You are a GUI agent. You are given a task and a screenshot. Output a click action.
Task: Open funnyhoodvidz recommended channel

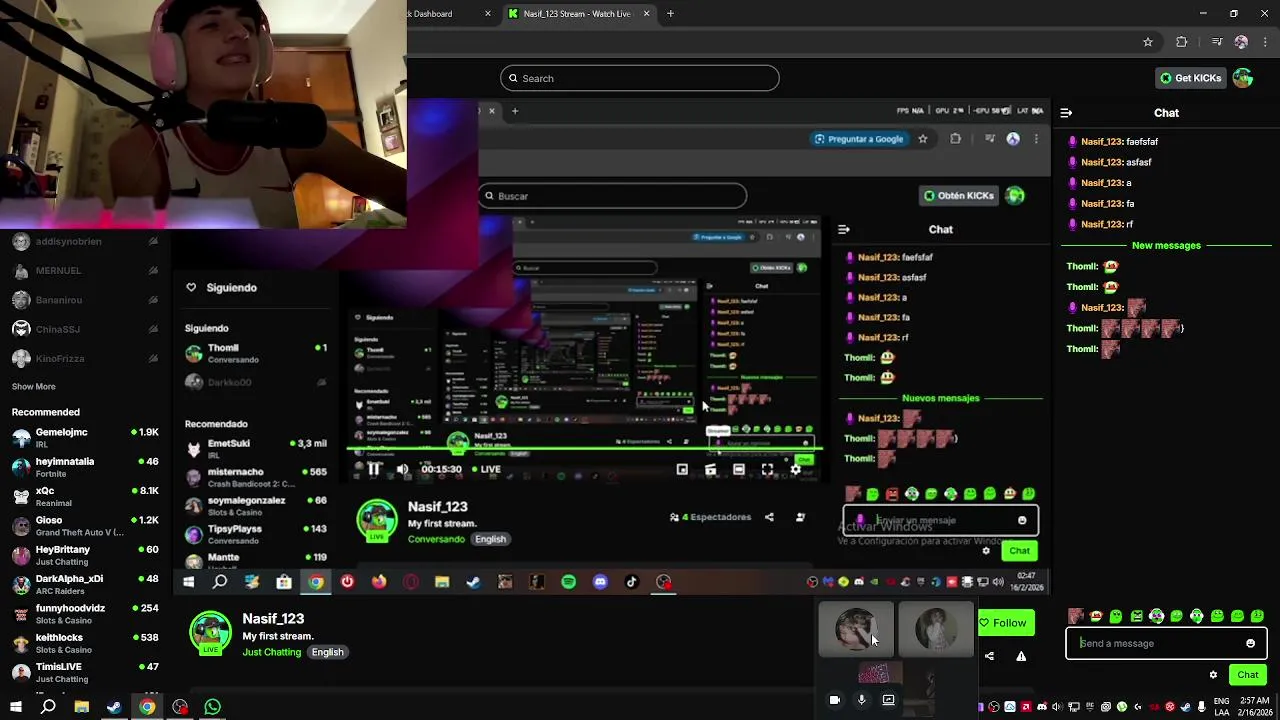(x=85, y=614)
